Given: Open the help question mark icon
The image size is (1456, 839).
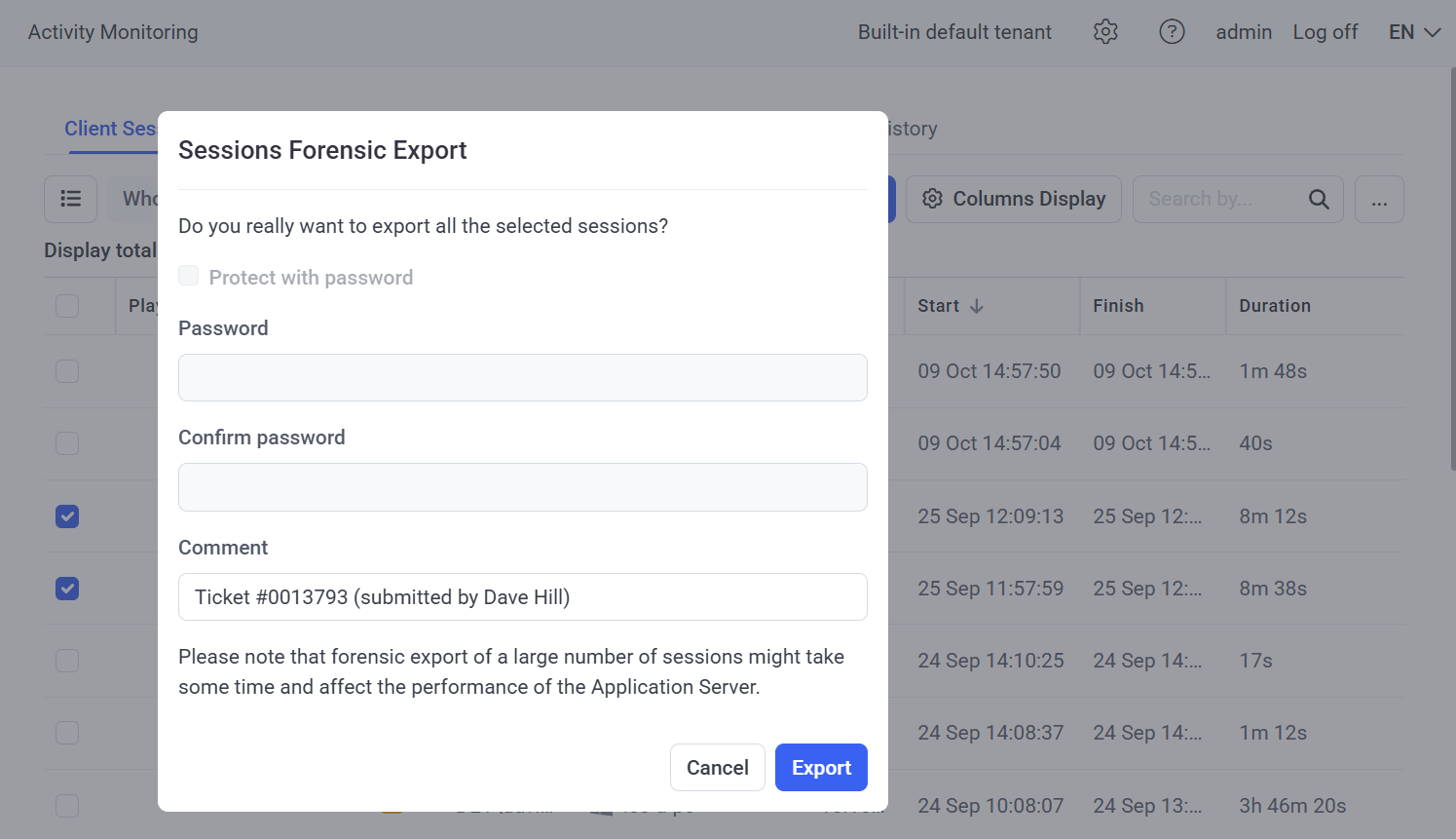Looking at the screenshot, I should coord(1172,32).
